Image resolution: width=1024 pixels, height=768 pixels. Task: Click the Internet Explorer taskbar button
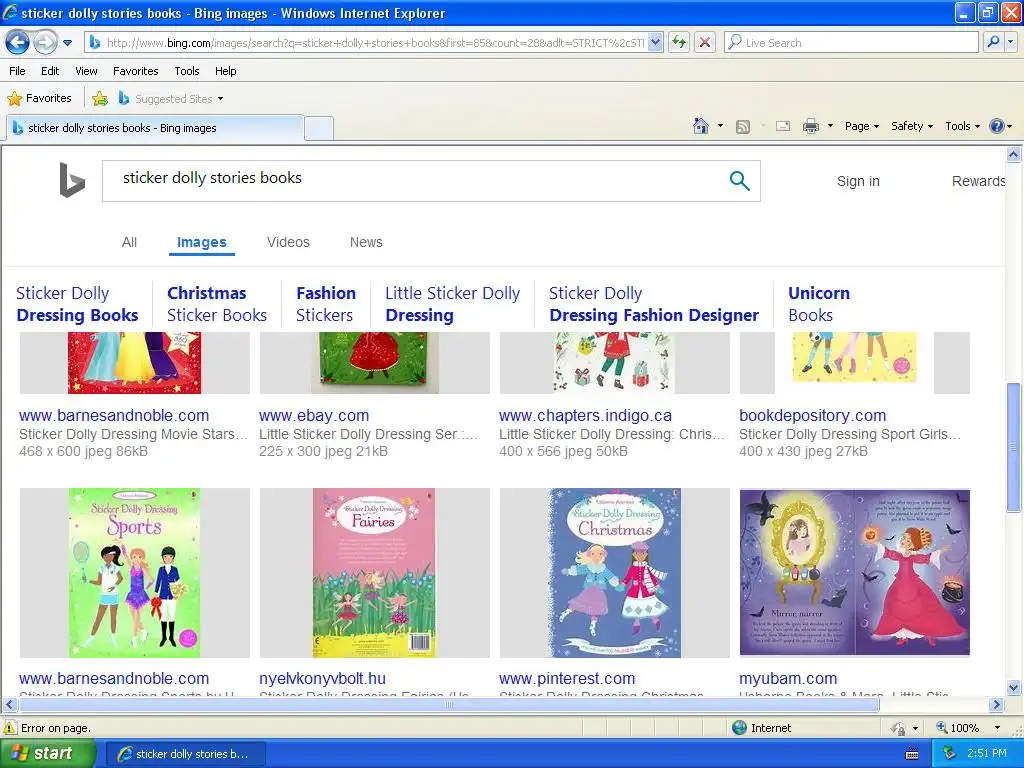point(185,754)
